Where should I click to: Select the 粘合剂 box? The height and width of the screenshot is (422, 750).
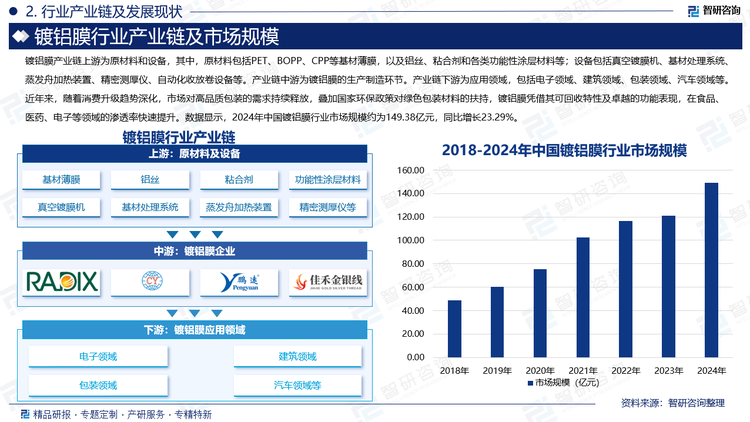[239, 180]
